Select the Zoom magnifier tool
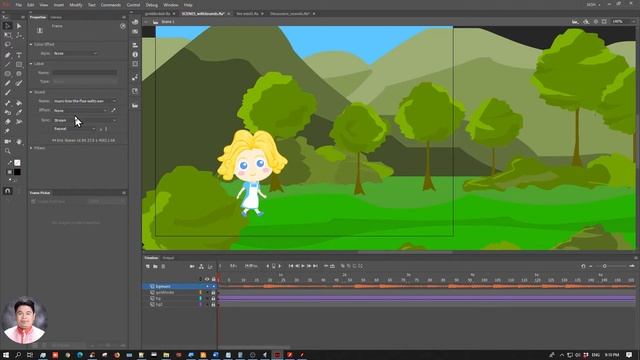 [x=7, y=151]
